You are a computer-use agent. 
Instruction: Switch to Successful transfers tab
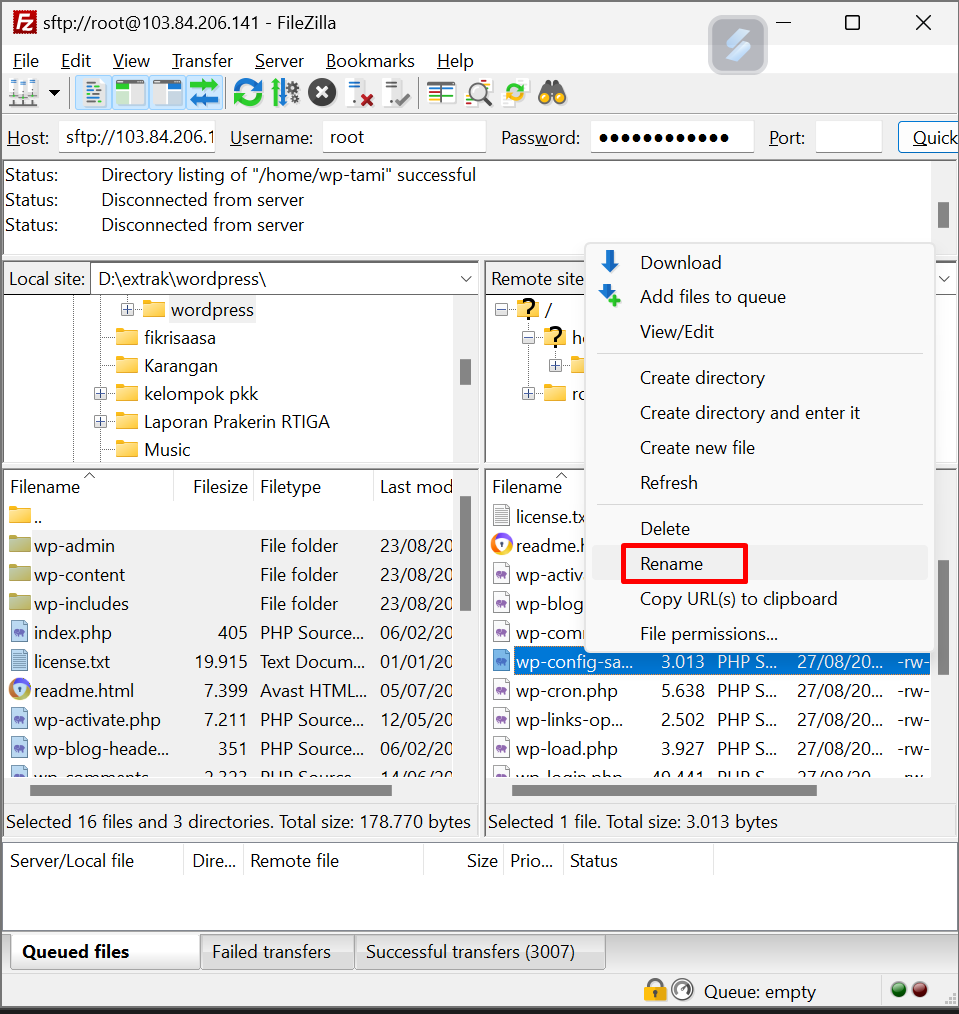[x=480, y=952]
